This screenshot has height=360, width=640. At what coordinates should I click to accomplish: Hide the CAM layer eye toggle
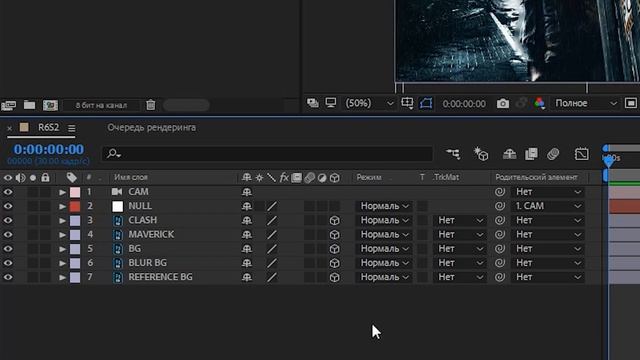pyautogui.click(x=8, y=192)
